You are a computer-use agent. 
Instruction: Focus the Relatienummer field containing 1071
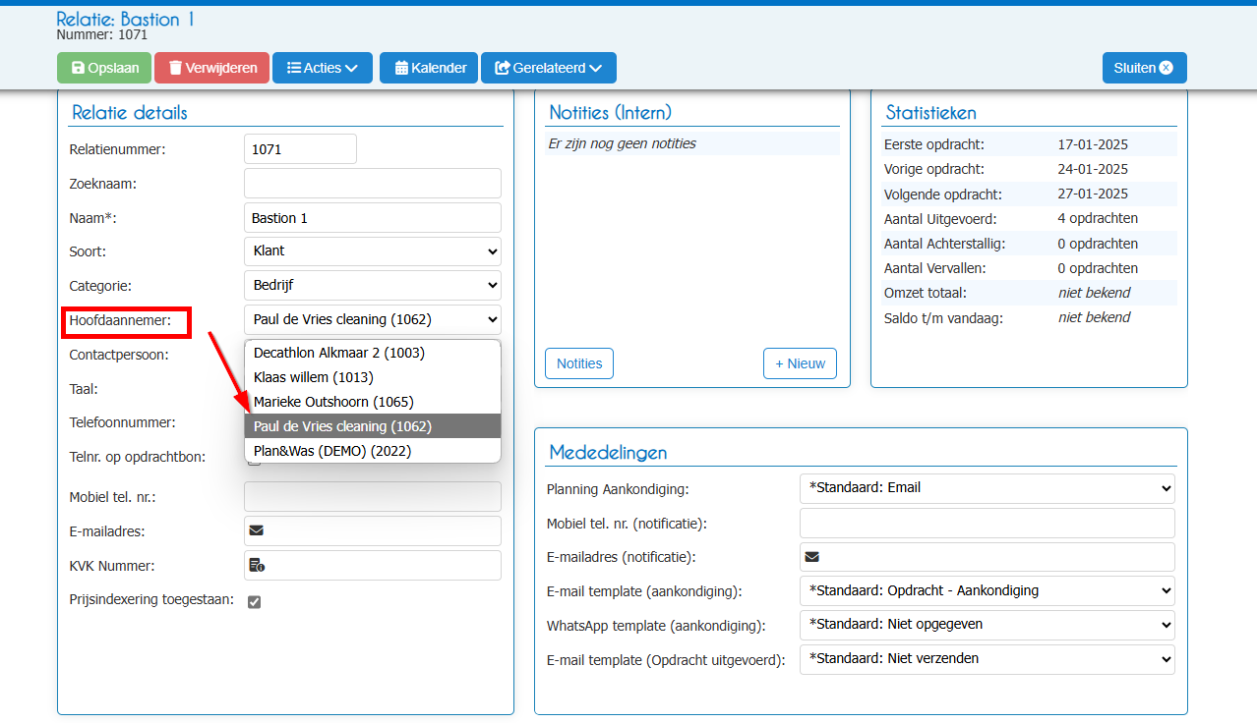pyautogui.click(x=300, y=149)
